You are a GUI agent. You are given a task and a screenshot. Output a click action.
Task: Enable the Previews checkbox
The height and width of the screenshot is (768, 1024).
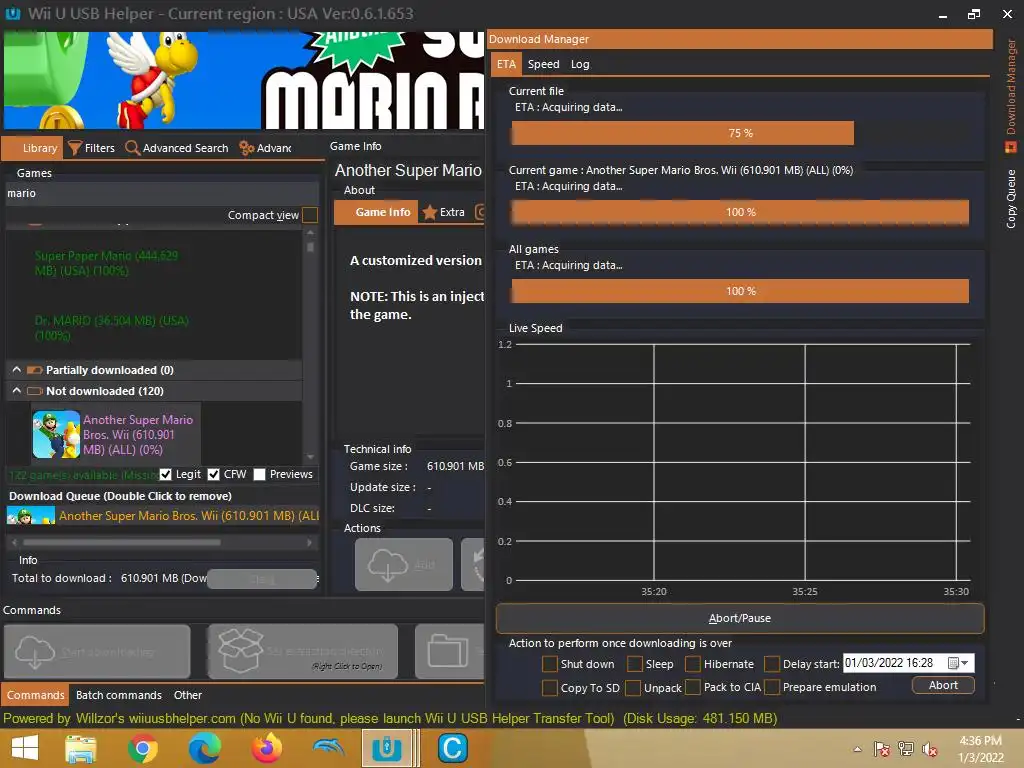click(259, 475)
